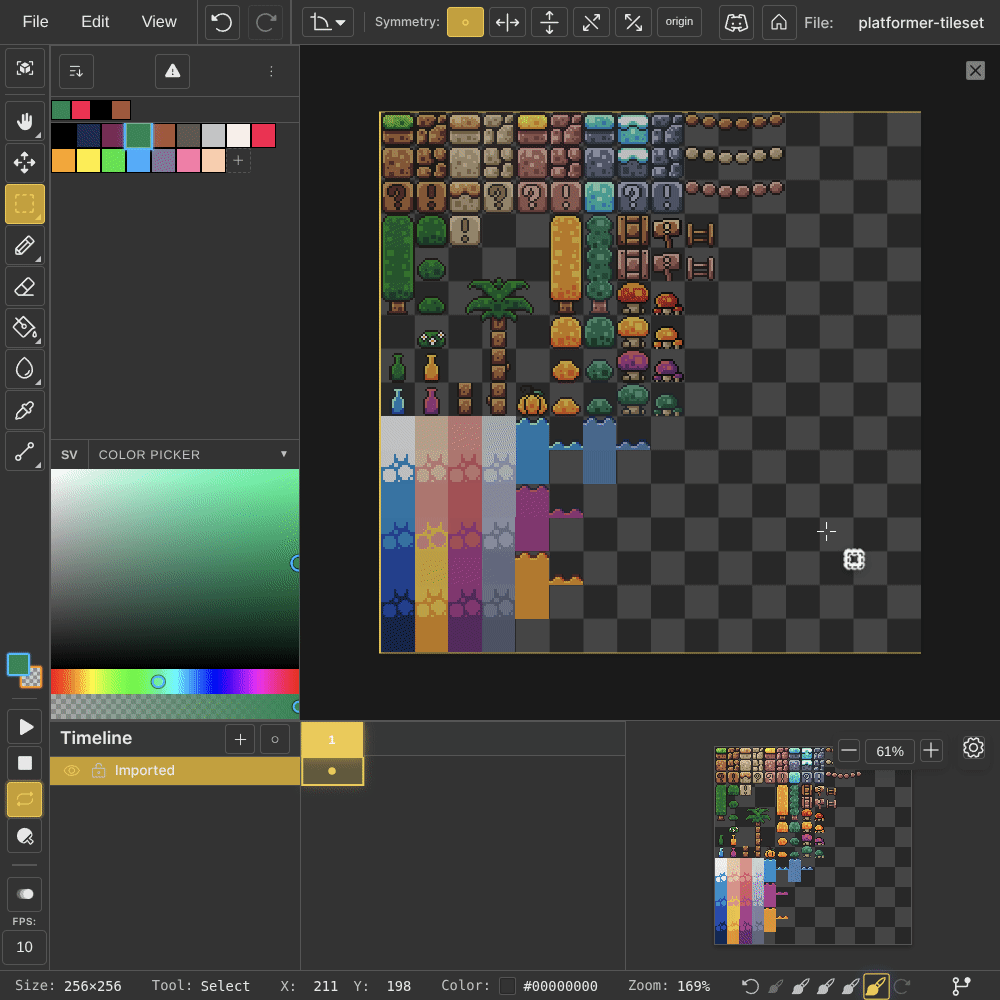Add a new palette color swatch

click(x=238, y=160)
